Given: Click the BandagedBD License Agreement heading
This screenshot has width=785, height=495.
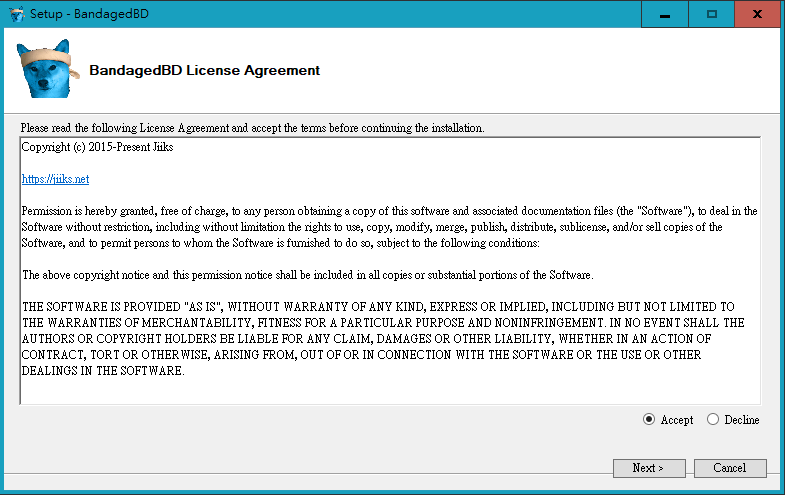Looking at the screenshot, I should point(205,71).
